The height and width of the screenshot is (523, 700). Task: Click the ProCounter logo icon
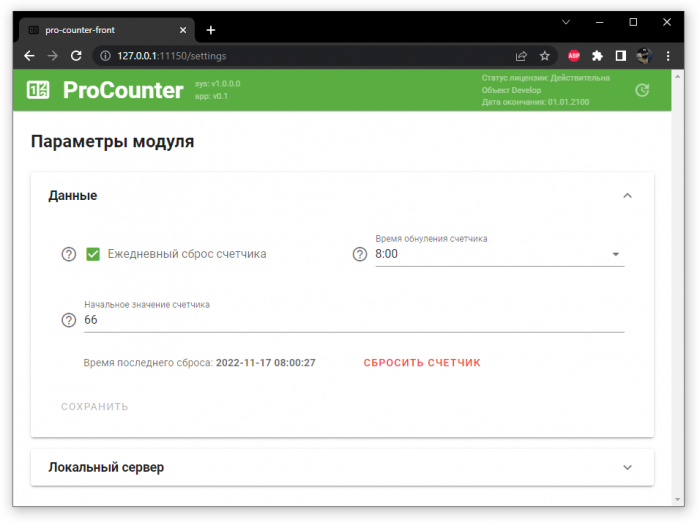coord(38,90)
